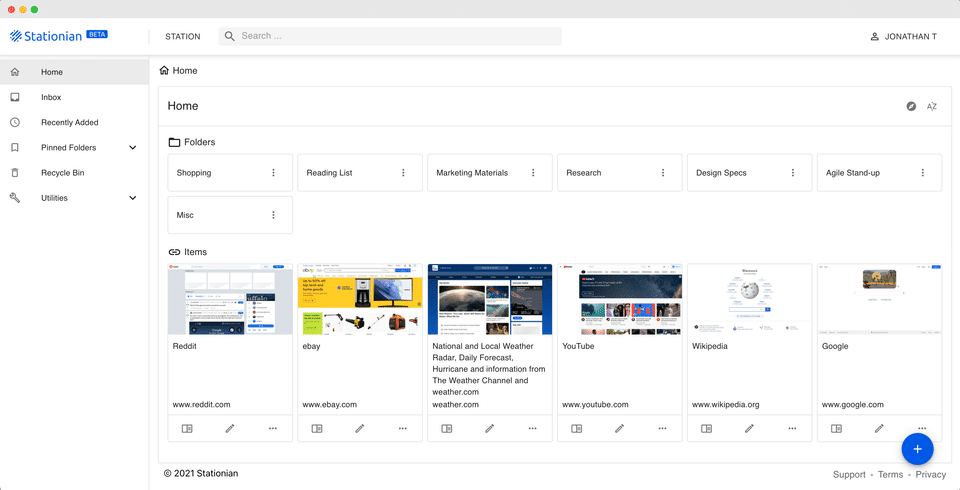Open more options on Wikipedia card
Image resolution: width=960 pixels, height=490 pixels.
(792, 429)
